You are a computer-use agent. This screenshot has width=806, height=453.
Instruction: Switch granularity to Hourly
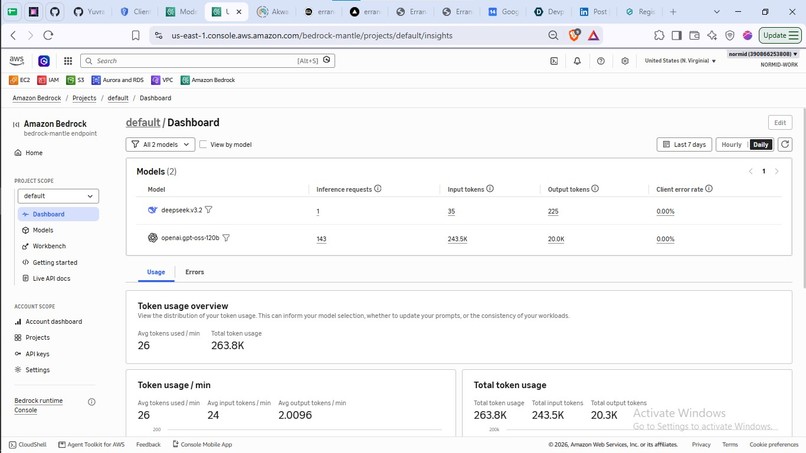[x=731, y=144]
